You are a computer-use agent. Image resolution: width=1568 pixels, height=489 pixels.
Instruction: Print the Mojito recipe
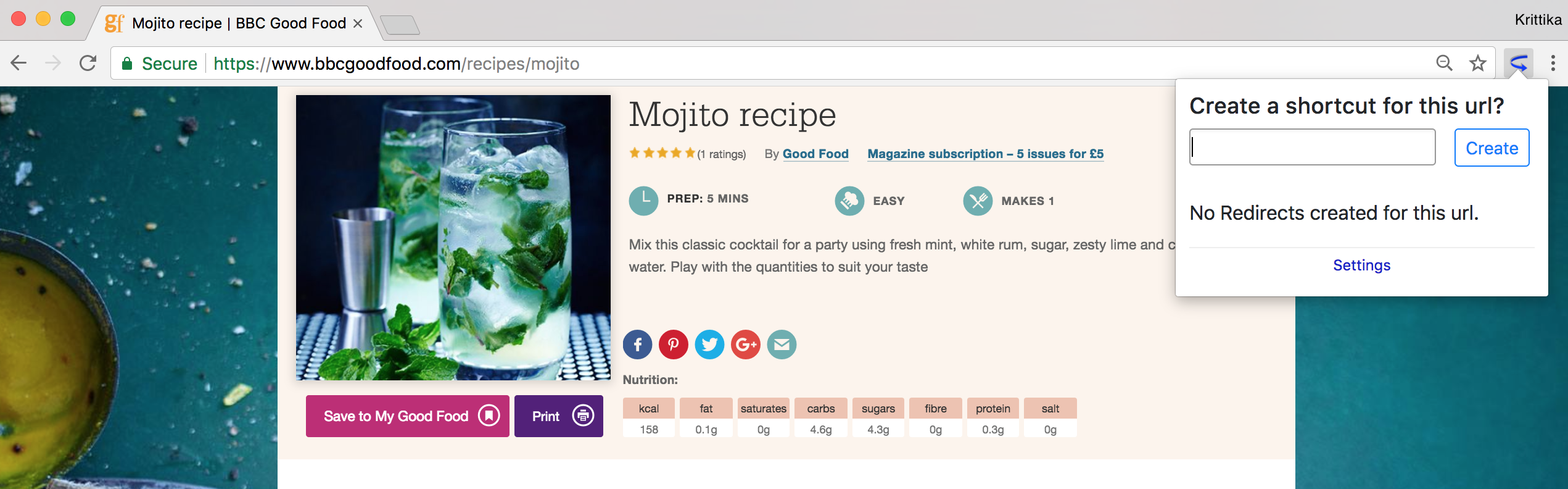coord(558,416)
